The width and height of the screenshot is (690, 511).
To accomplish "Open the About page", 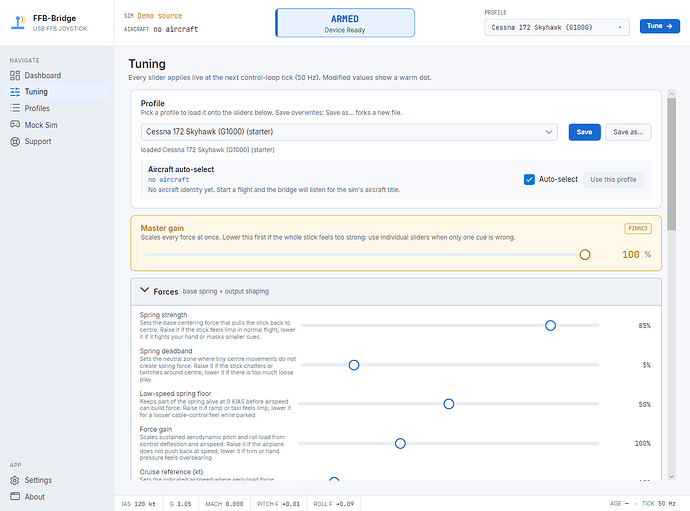I will coord(57,496).
